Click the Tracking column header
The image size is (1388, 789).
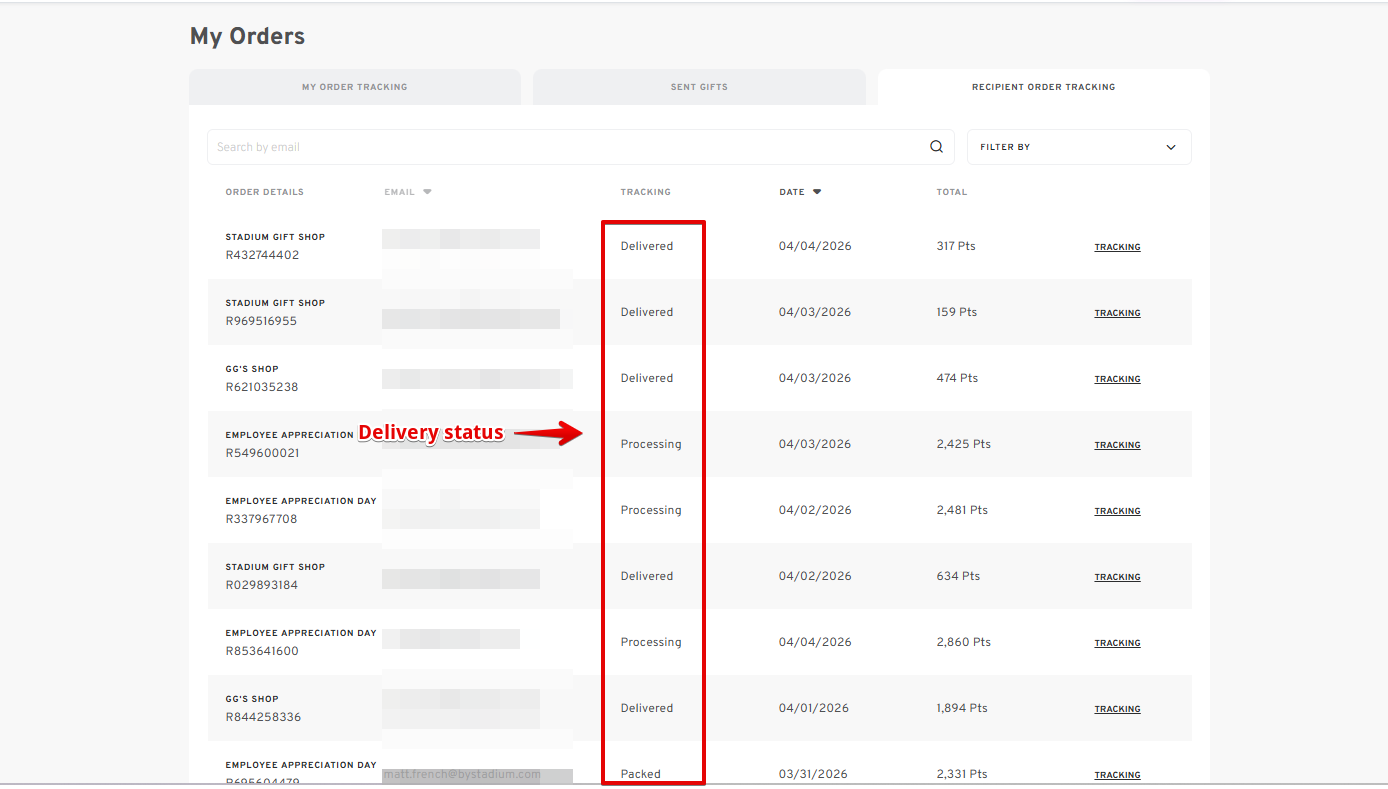pos(645,192)
